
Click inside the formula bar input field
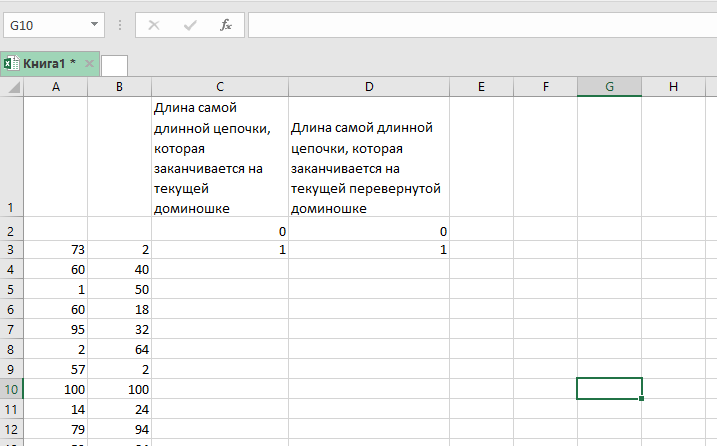tap(480, 25)
